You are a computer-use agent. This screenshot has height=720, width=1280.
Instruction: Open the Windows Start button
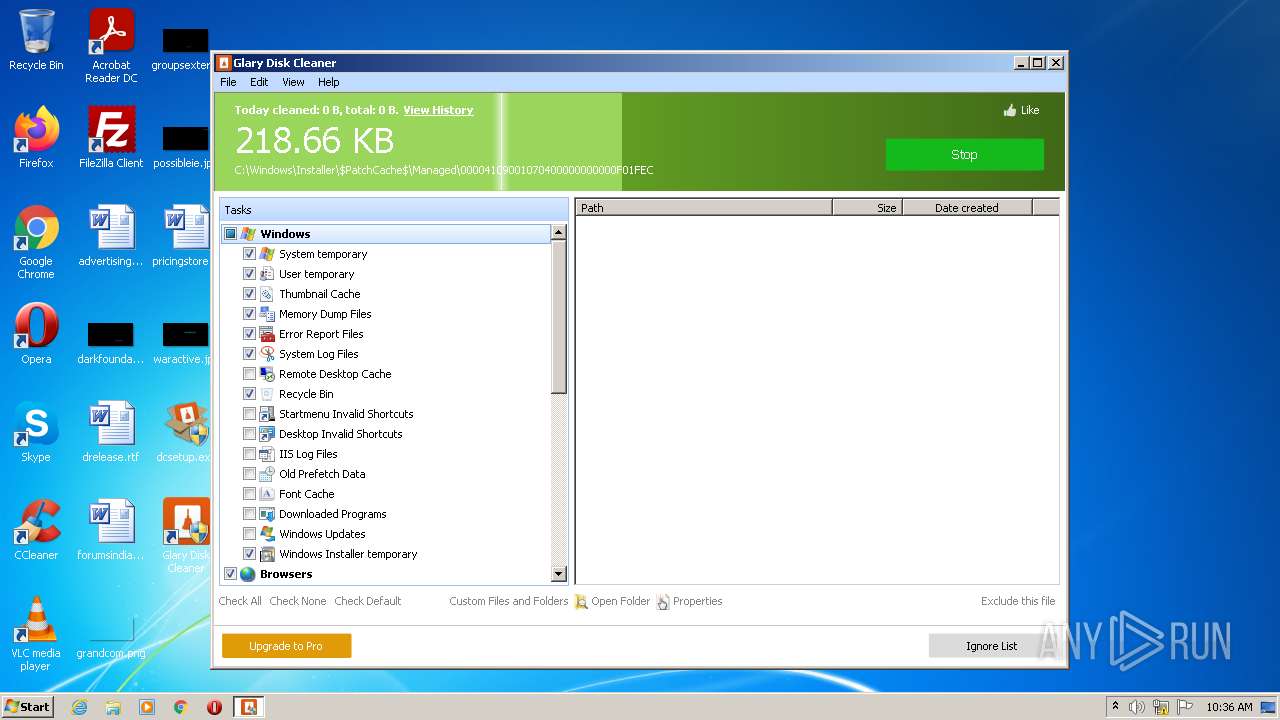coord(28,707)
